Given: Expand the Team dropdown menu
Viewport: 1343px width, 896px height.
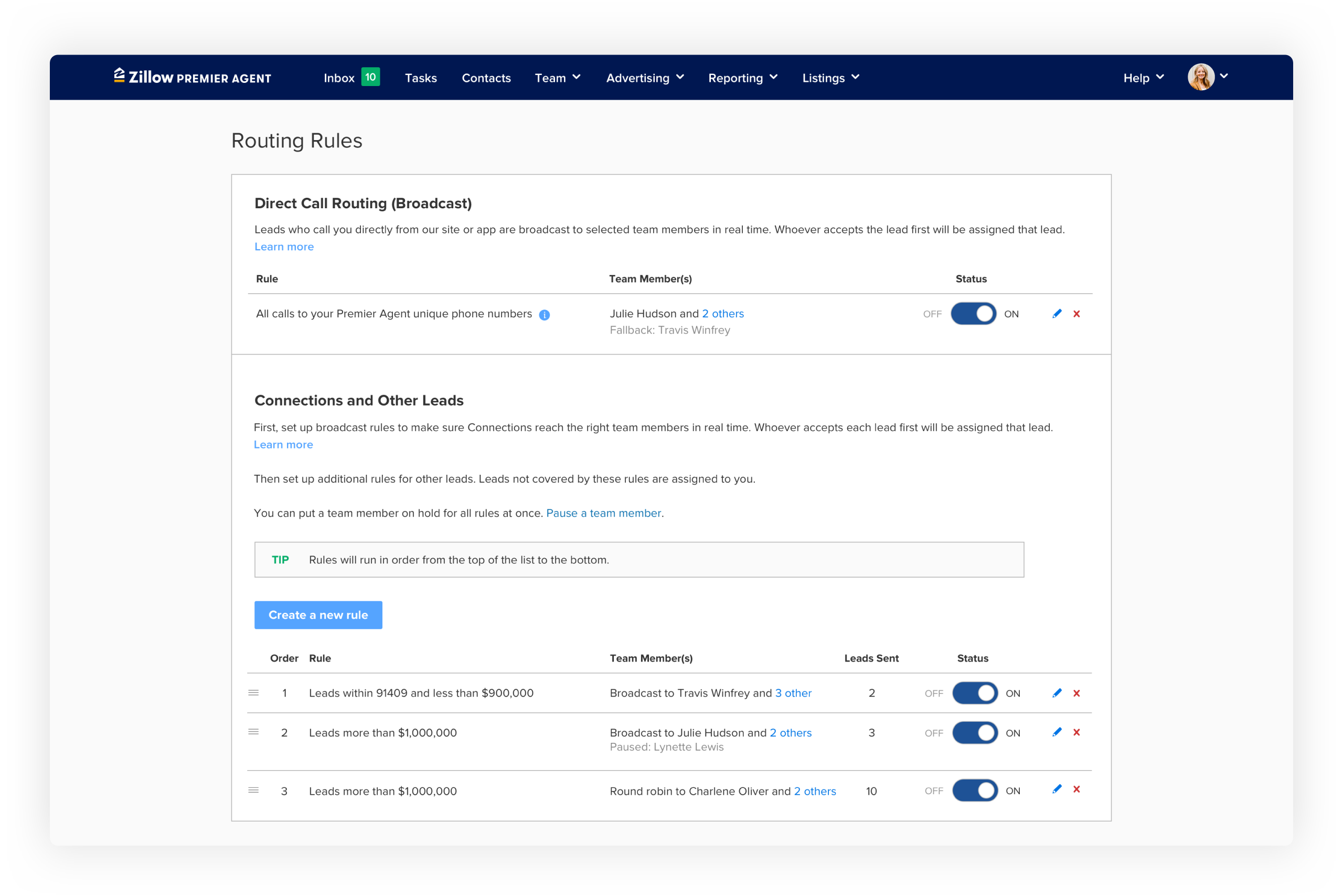Looking at the screenshot, I should coord(557,78).
